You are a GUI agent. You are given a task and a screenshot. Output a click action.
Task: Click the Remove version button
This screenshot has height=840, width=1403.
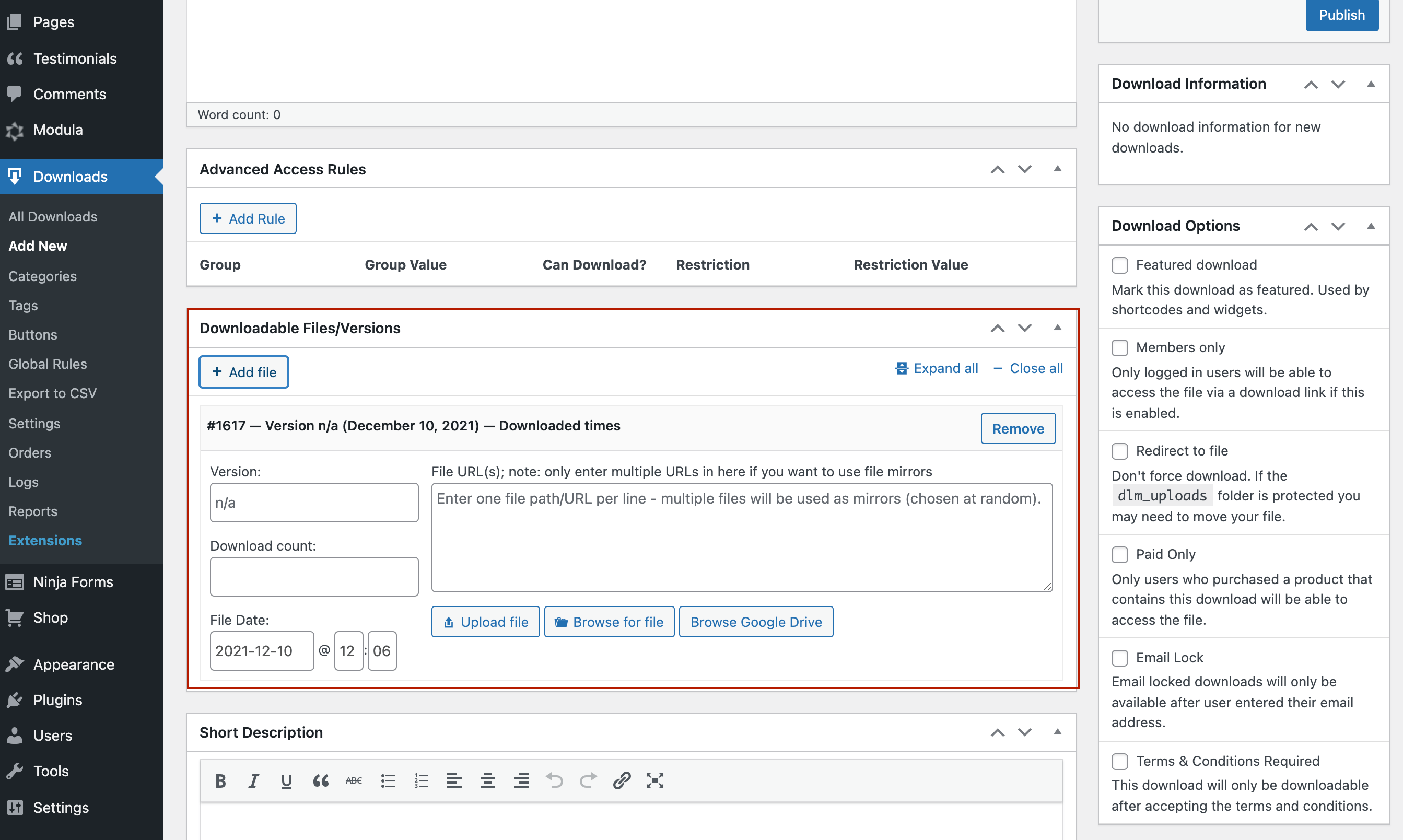1018,428
